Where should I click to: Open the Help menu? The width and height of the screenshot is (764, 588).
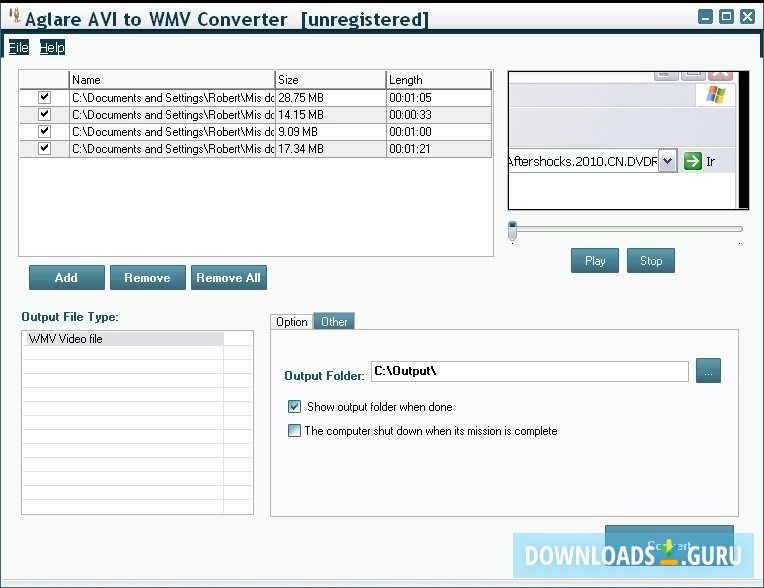[52, 47]
